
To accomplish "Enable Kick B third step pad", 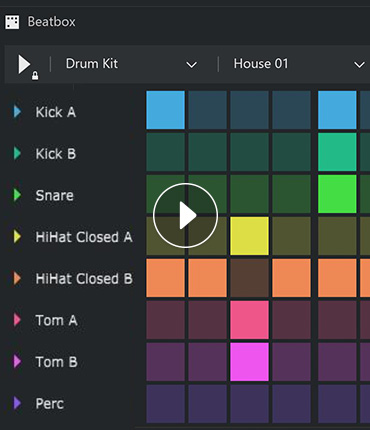I will tap(249, 152).
